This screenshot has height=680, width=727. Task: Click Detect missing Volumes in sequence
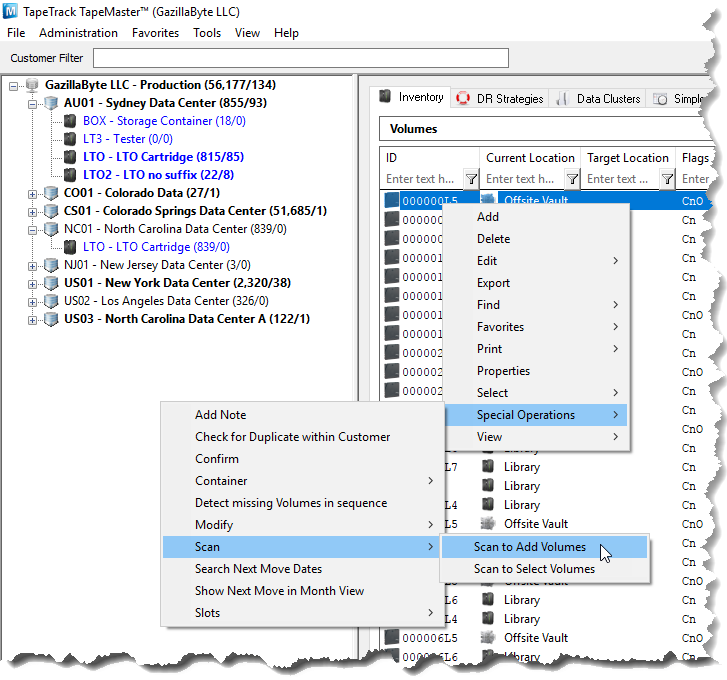point(290,503)
